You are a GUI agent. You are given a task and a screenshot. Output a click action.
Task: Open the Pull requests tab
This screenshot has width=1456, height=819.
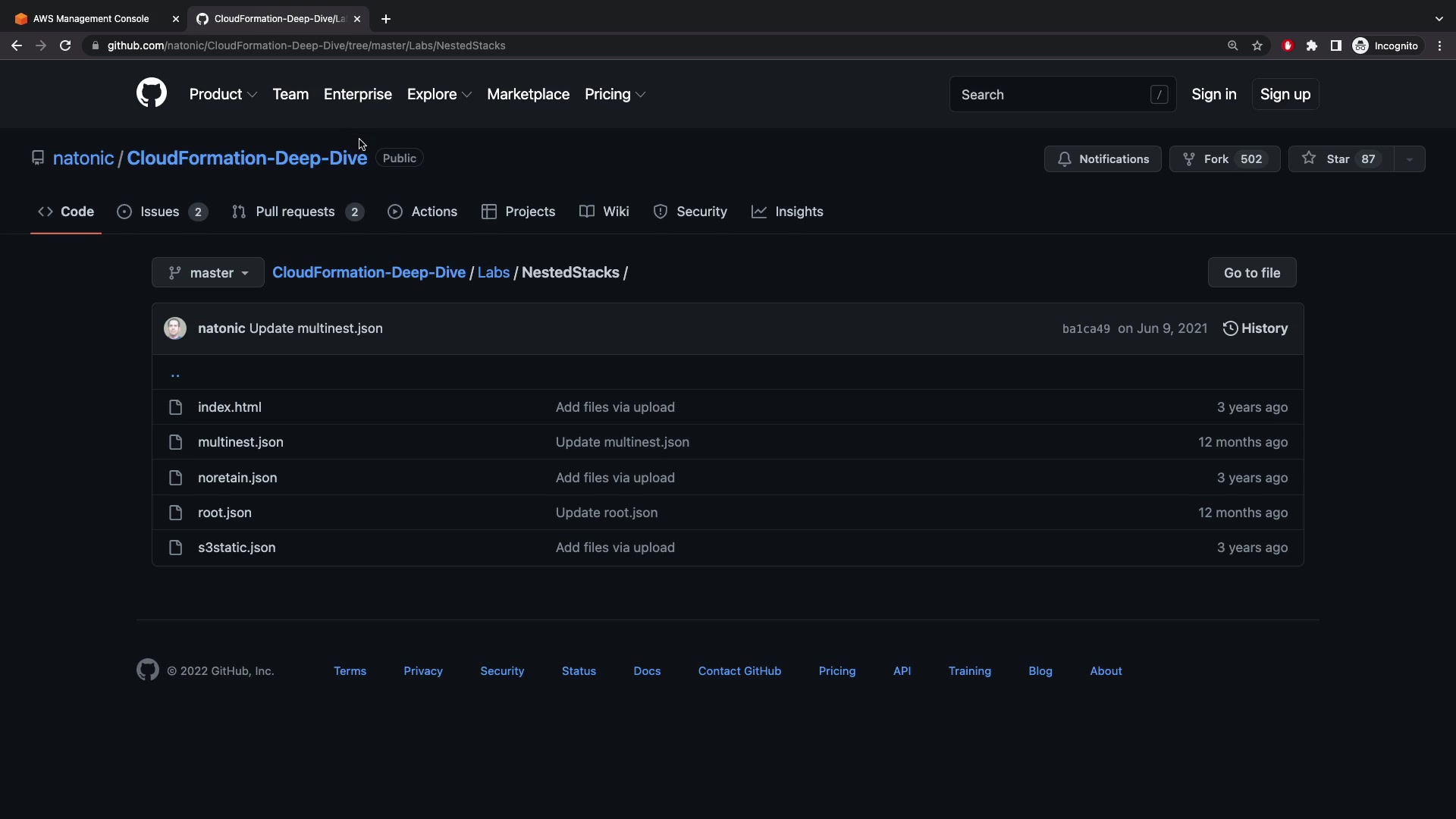pyautogui.click(x=296, y=212)
